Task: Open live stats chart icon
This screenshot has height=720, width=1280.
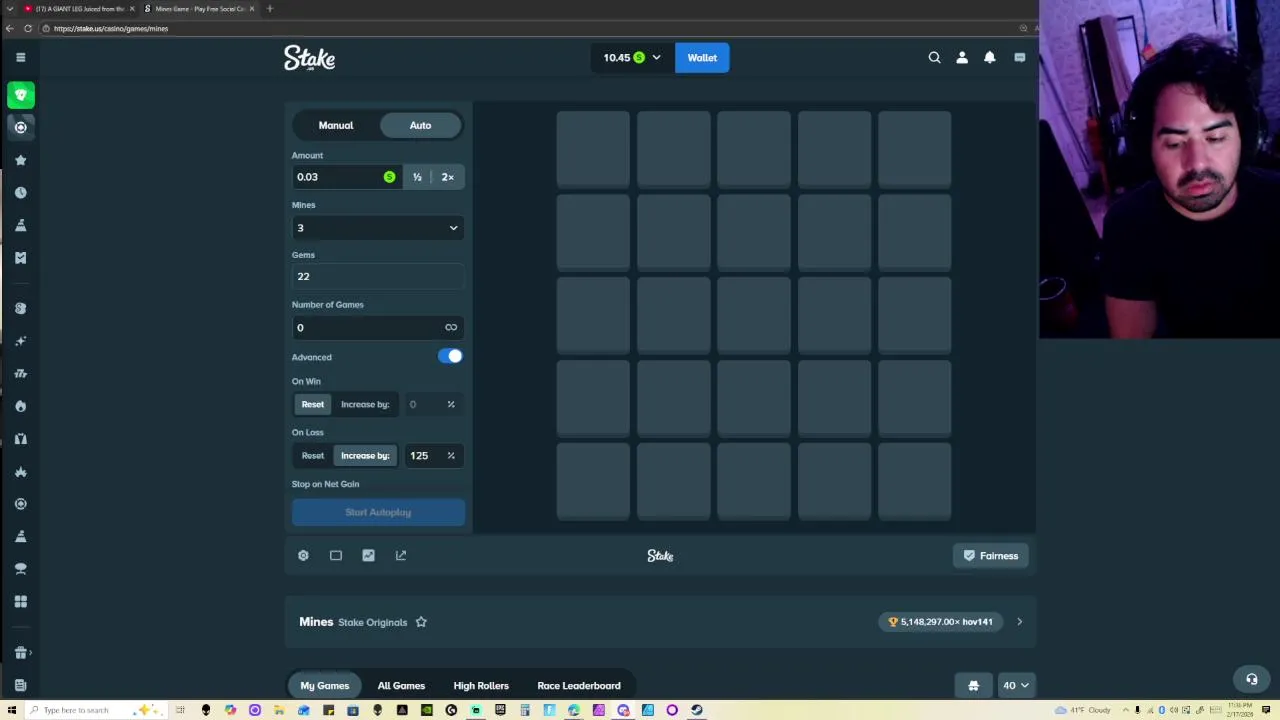Action: [368, 555]
